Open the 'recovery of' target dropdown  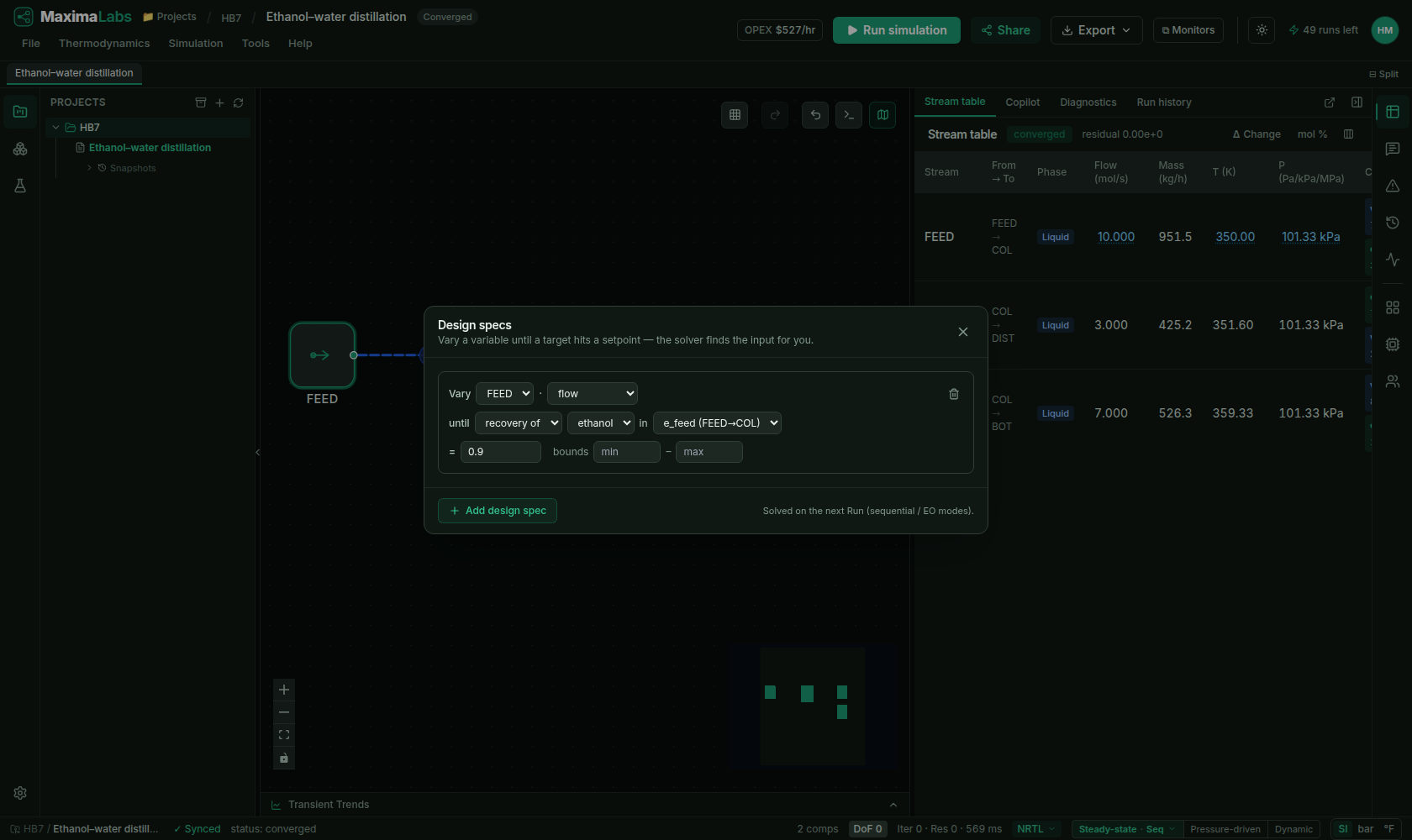[518, 423]
